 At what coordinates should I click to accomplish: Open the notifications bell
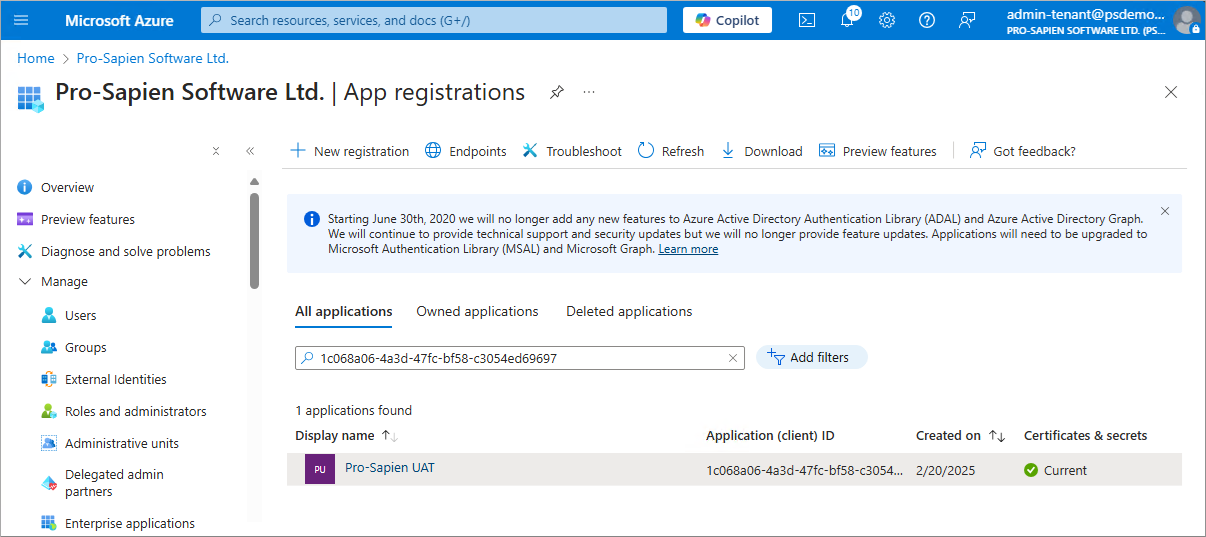(847, 20)
